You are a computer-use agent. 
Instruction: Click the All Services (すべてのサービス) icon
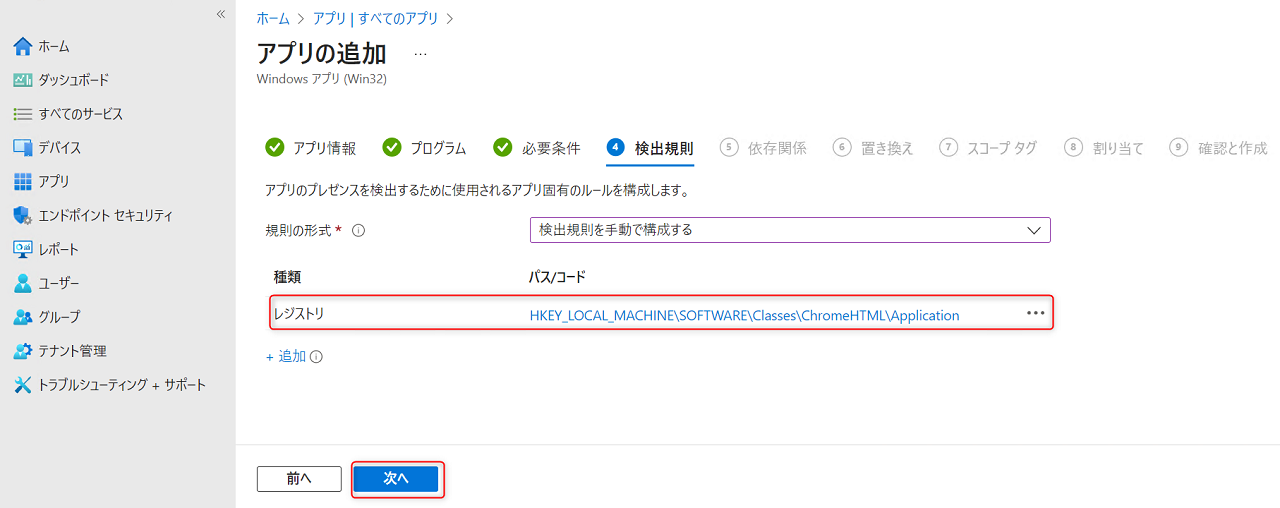point(22,114)
